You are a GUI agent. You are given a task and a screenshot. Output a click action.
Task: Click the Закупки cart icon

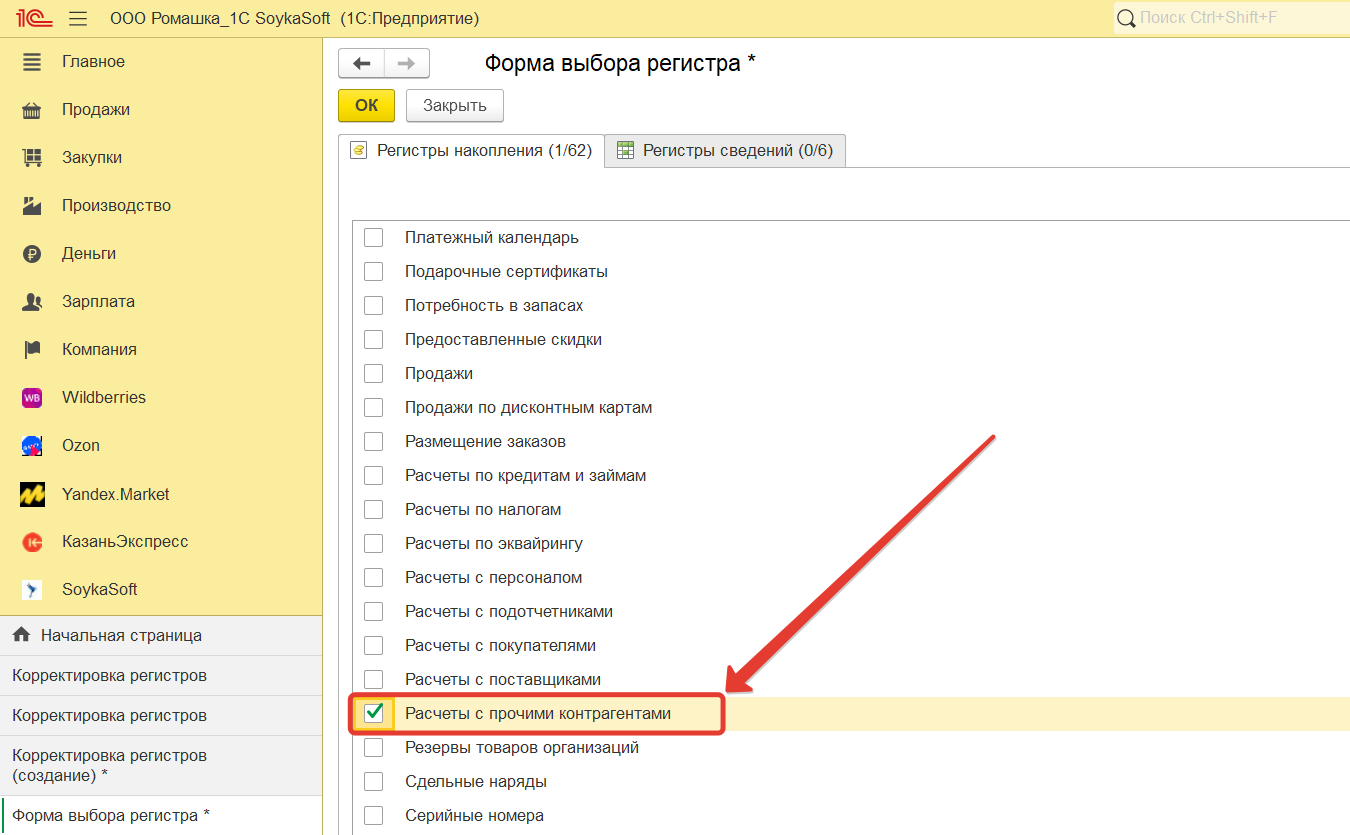(32, 158)
